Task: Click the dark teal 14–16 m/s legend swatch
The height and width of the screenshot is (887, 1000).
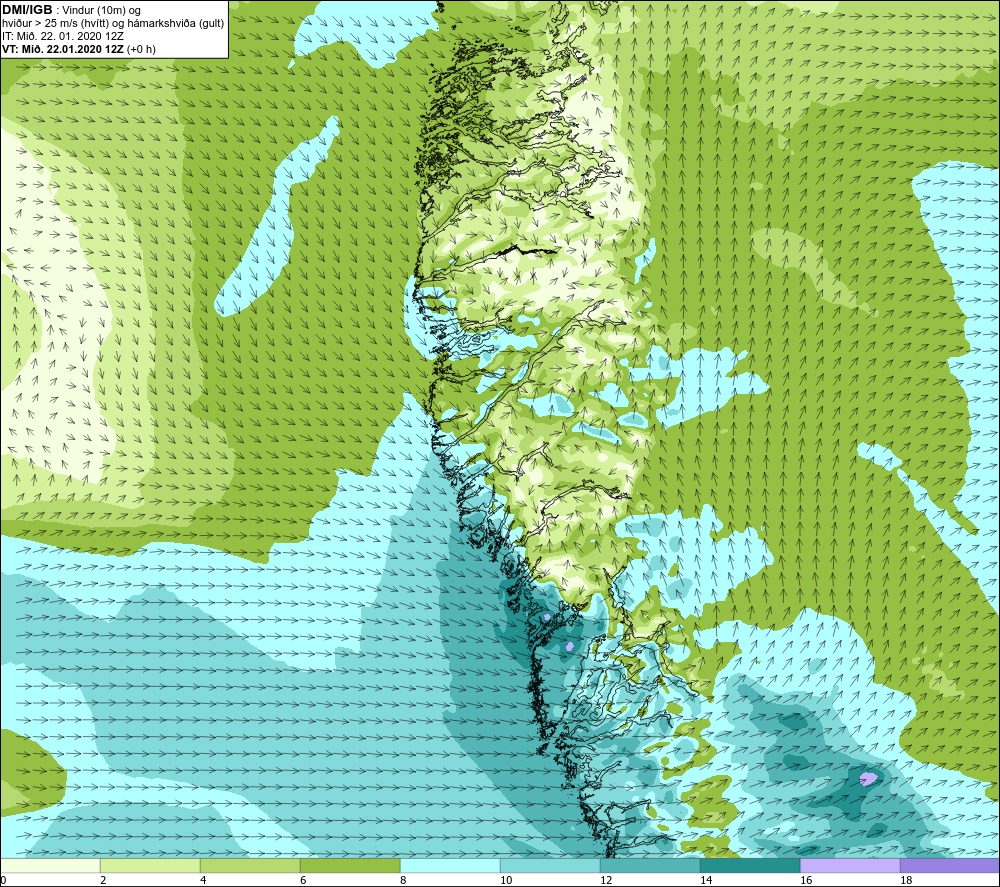Action: pyautogui.click(x=750, y=865)
